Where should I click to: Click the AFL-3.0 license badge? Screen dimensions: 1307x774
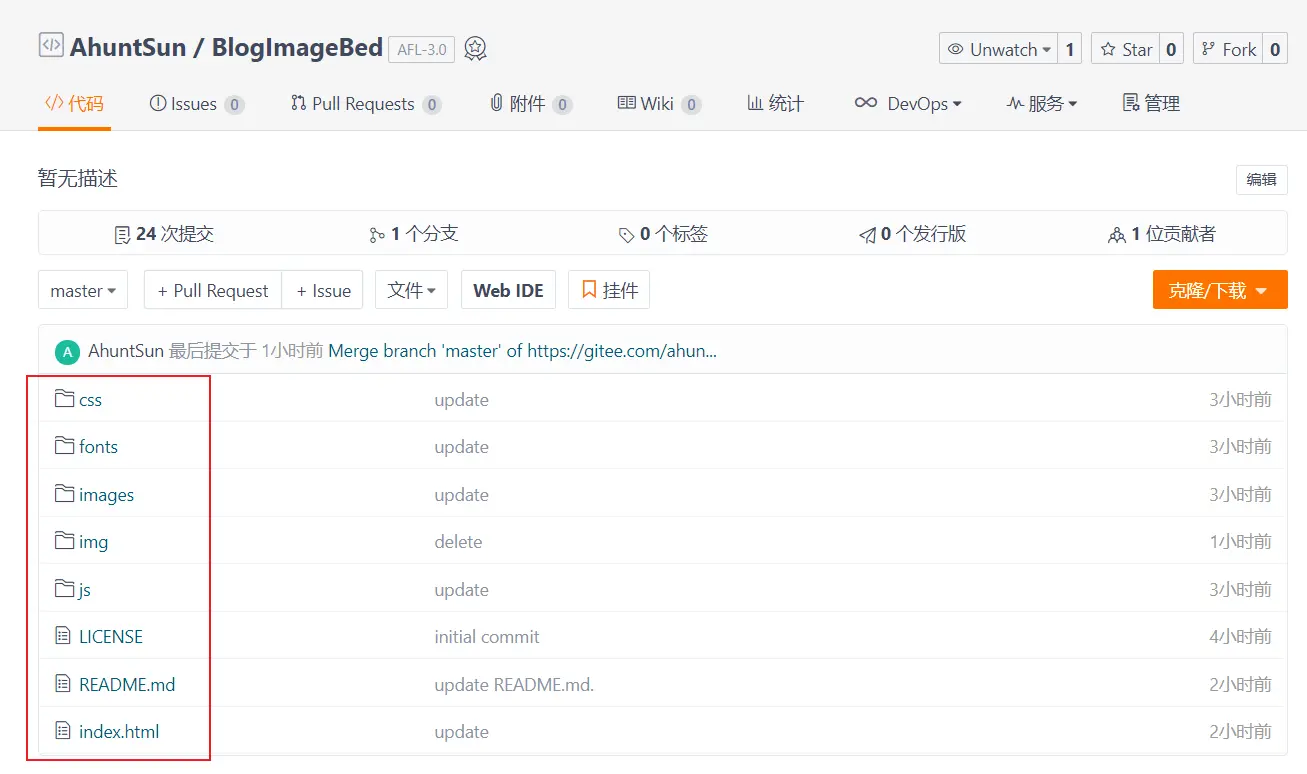[422, 48]
